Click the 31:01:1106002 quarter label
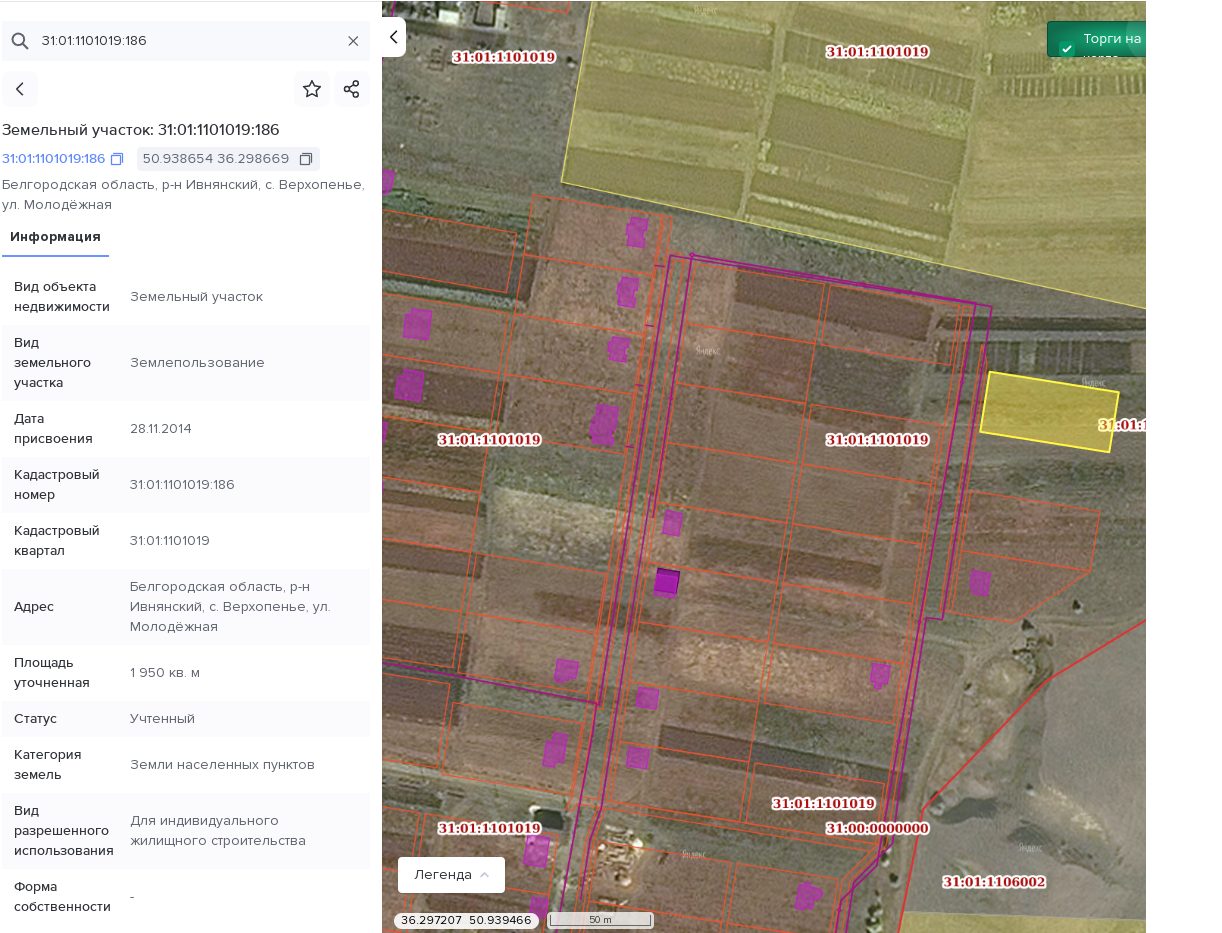The height and width of the screenshot is (933, 1222). pos(994,882)
